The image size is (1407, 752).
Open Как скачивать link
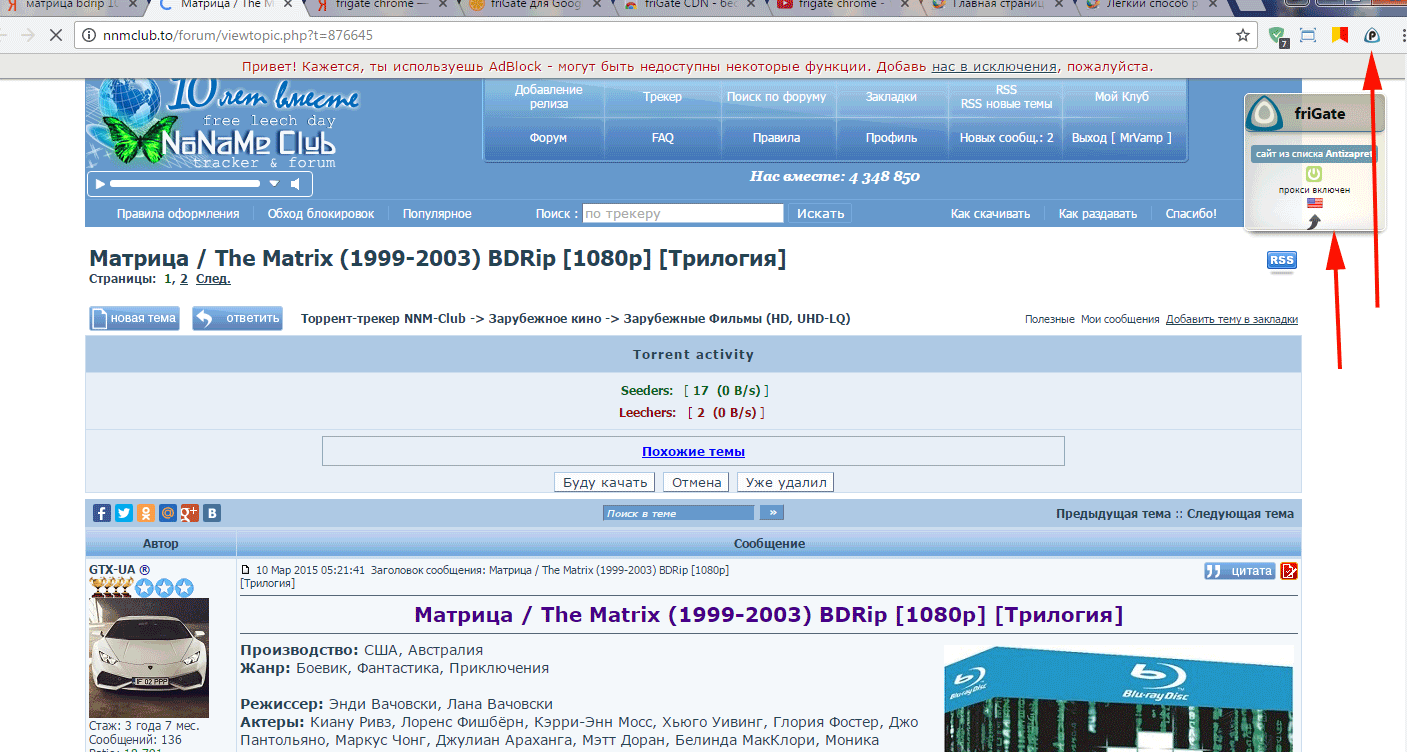tap(990, 214)
